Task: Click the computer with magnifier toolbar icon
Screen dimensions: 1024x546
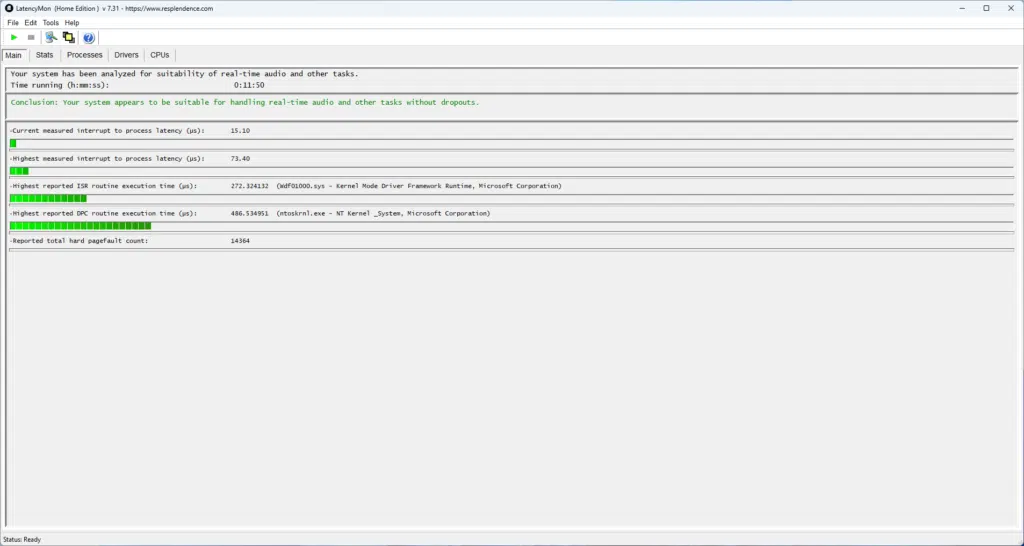Action: [x=52, y=38]
